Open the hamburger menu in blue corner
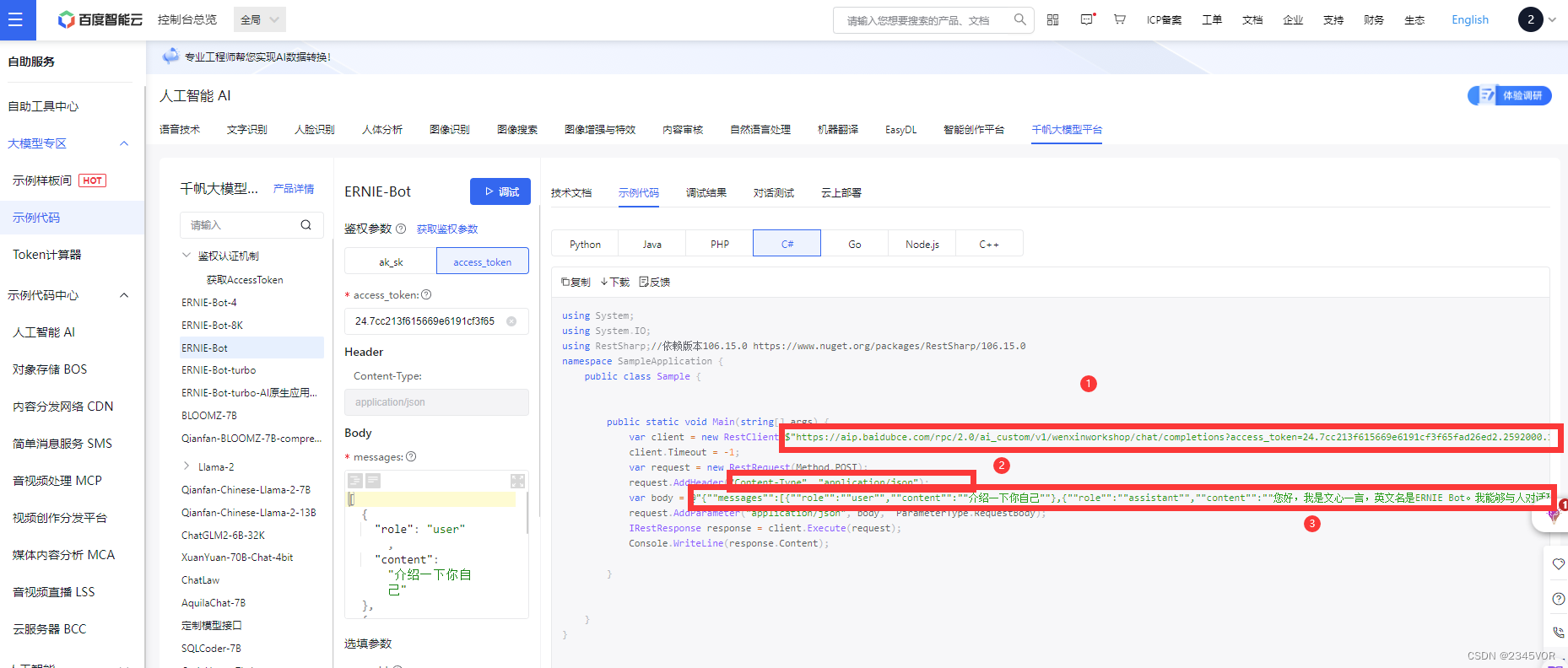 click(15, 19)
